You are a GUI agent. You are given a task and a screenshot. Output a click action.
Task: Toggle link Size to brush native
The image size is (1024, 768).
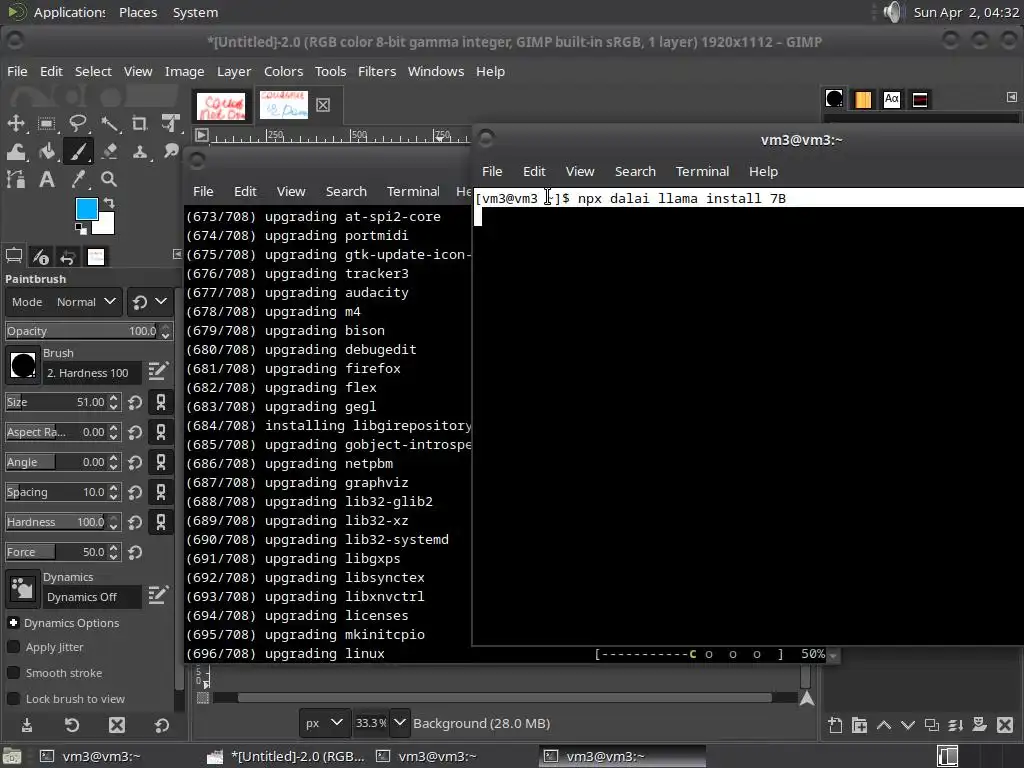(x=161, y=402)
